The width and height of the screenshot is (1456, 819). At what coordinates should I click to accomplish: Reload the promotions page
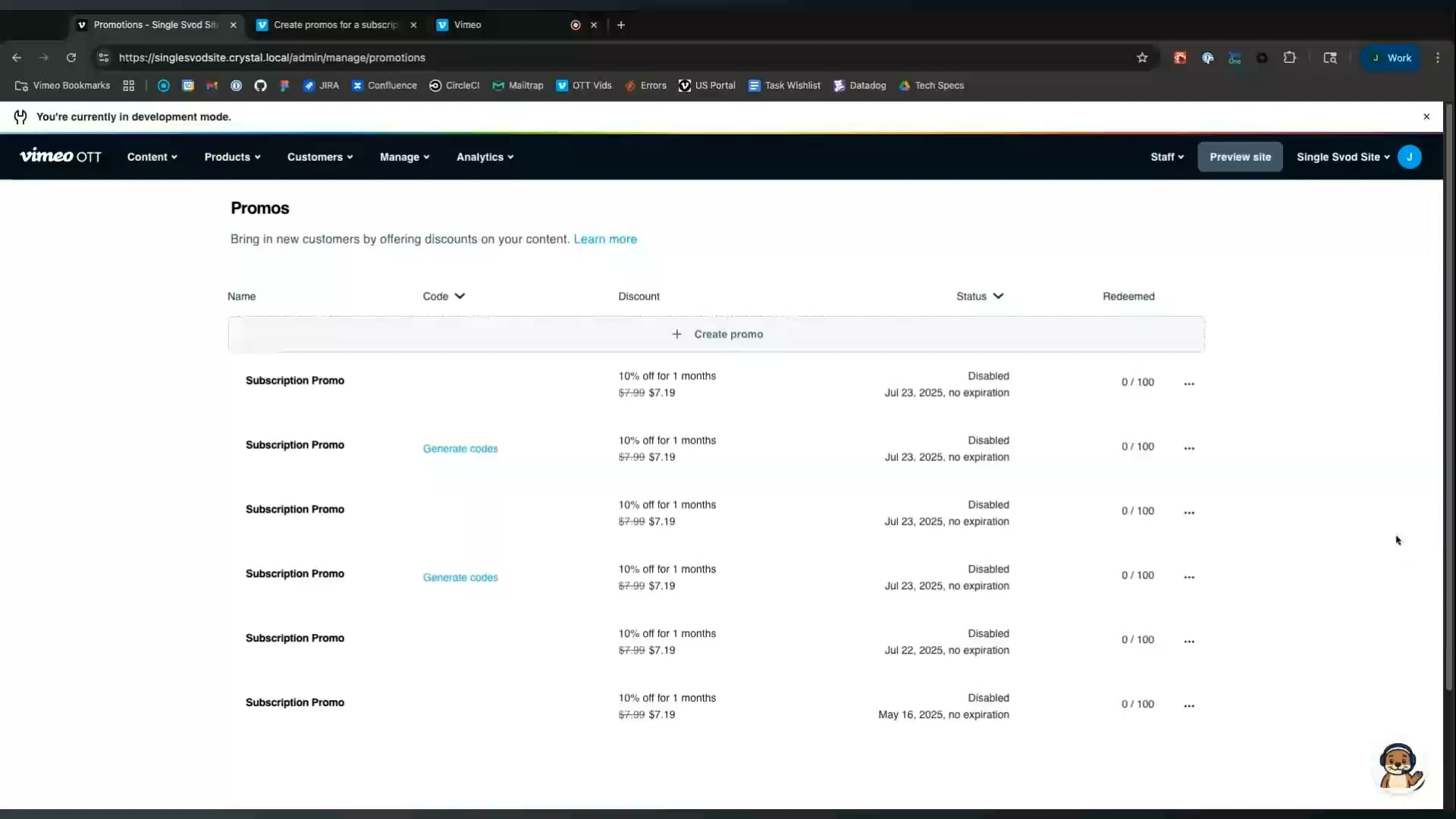tap(71, 58)
